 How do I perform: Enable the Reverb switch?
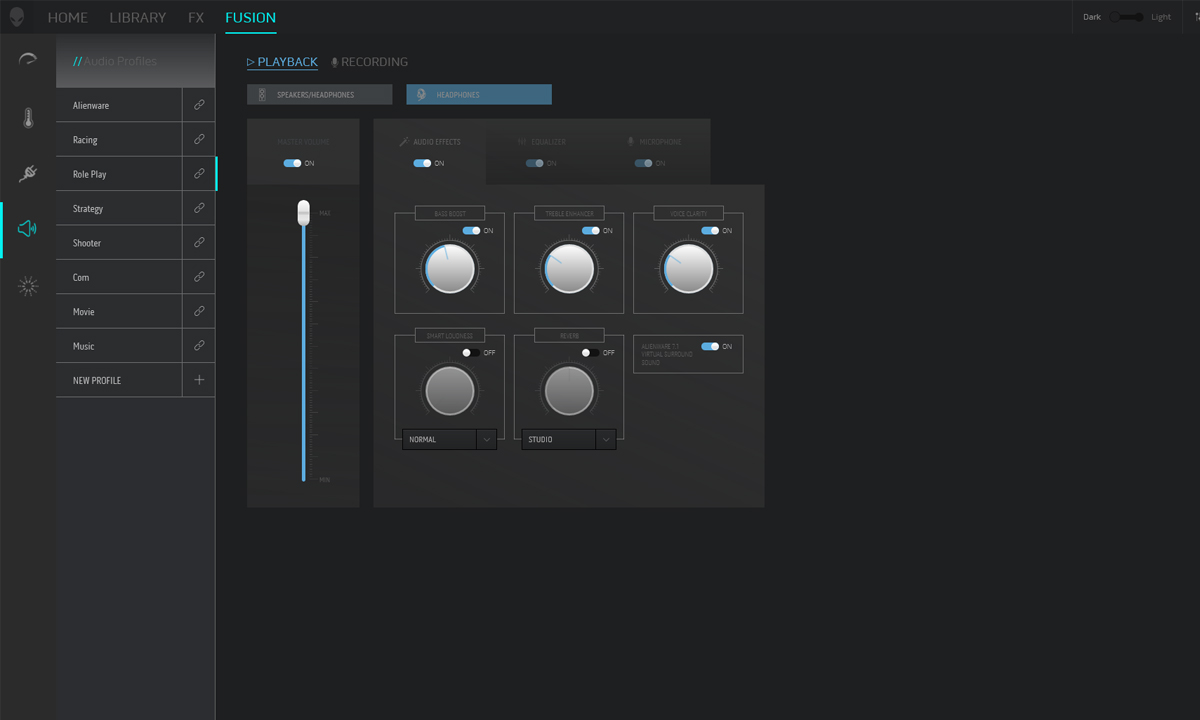point(590,353)
